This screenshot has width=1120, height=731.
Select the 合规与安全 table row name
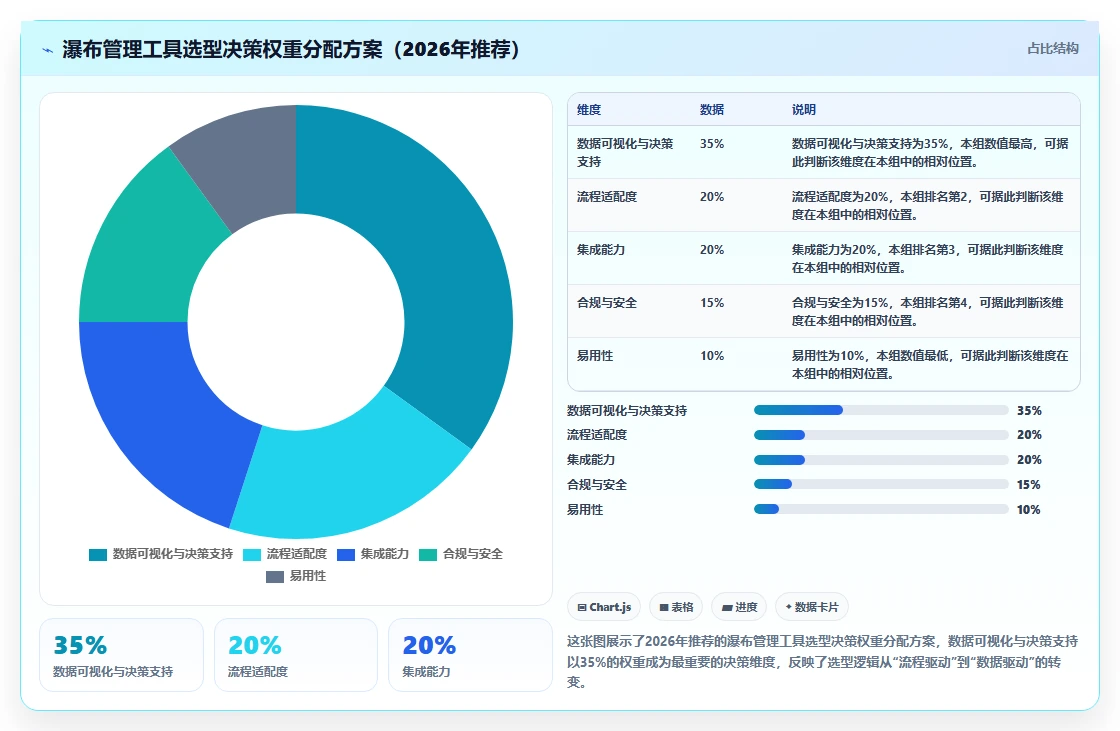(606, 302)
